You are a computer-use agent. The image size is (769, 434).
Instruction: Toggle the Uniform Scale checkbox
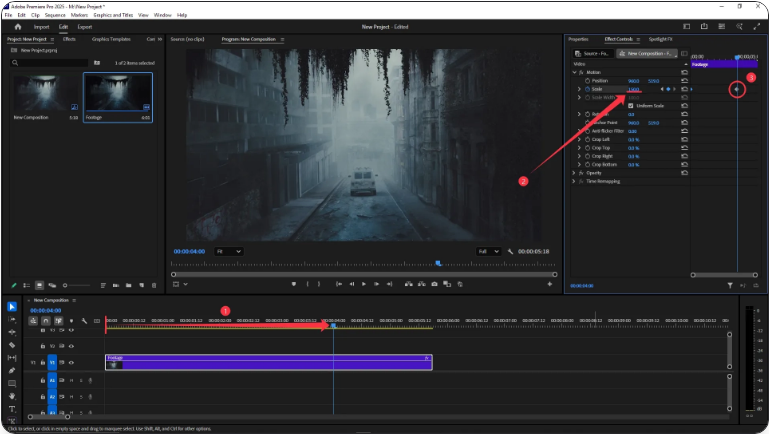(630, 105)
